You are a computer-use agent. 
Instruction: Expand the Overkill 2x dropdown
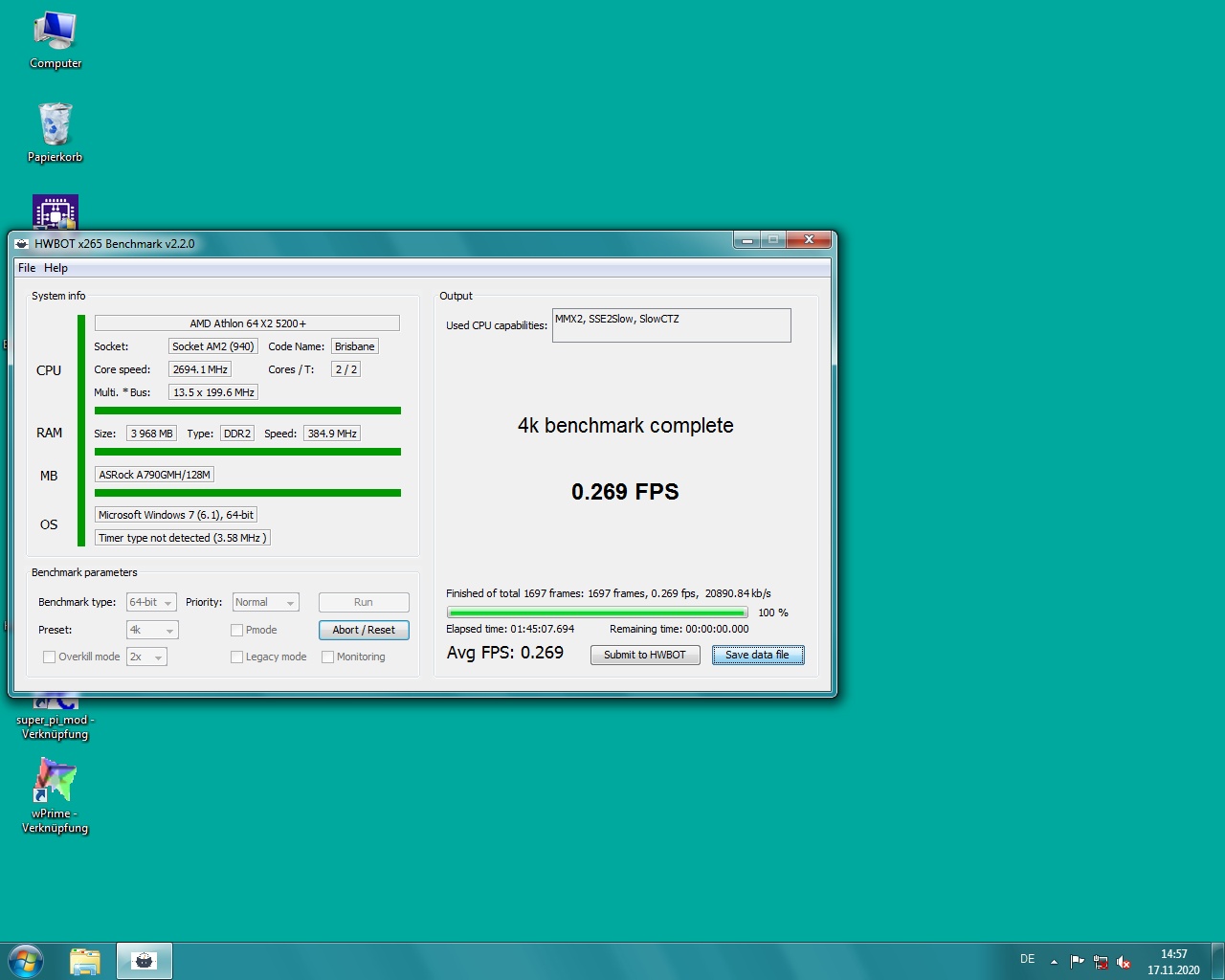(146, 657)
